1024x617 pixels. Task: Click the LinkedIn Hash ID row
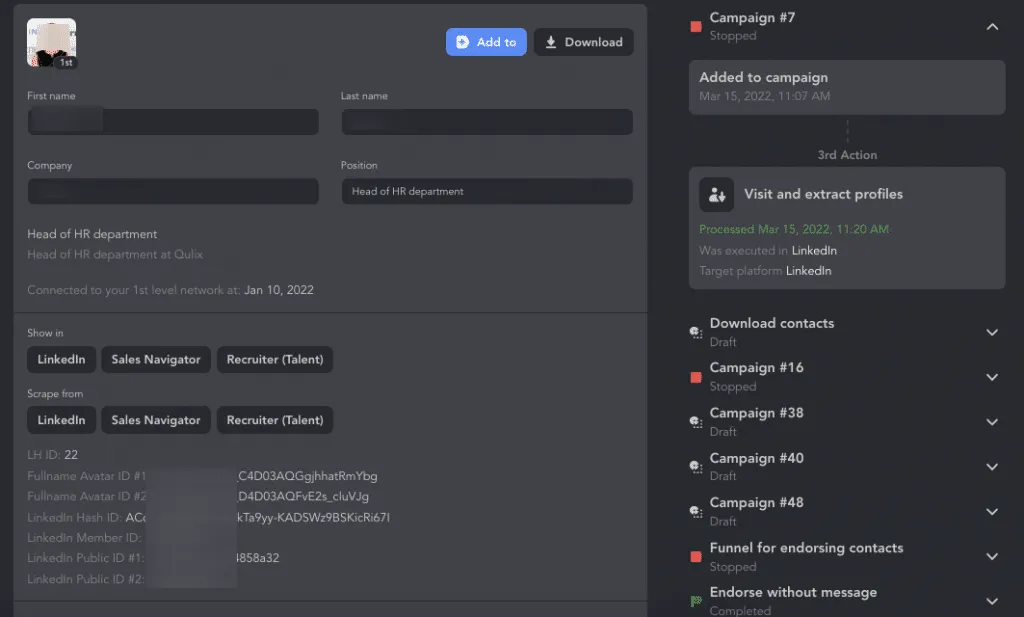coord(208,518)
